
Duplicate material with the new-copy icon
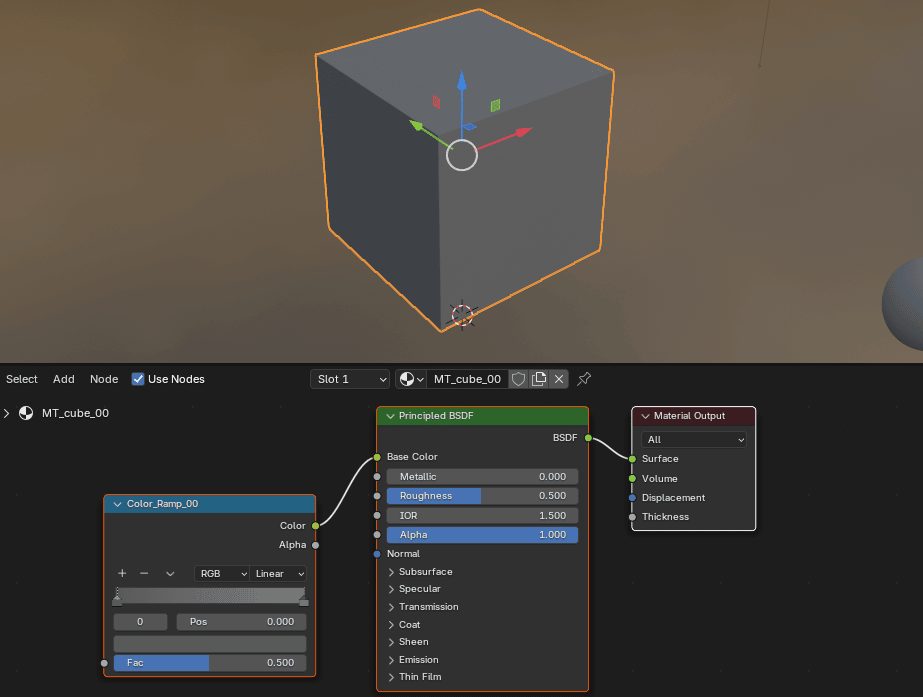(539, 379)
